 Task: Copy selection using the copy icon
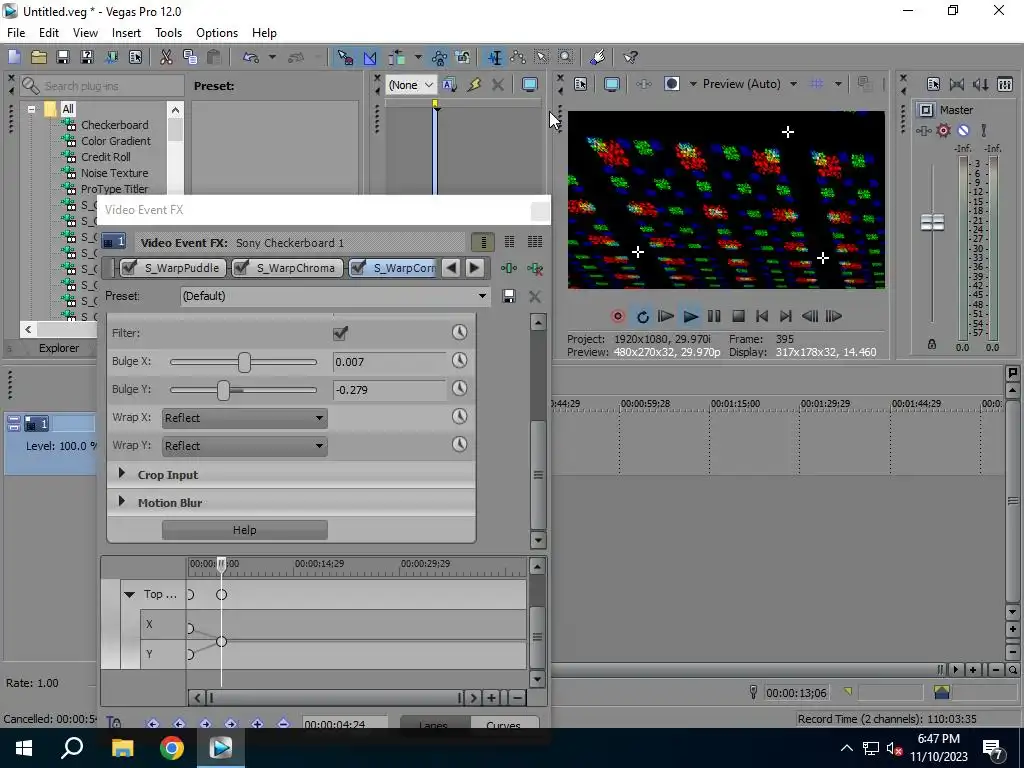point(190,57)
